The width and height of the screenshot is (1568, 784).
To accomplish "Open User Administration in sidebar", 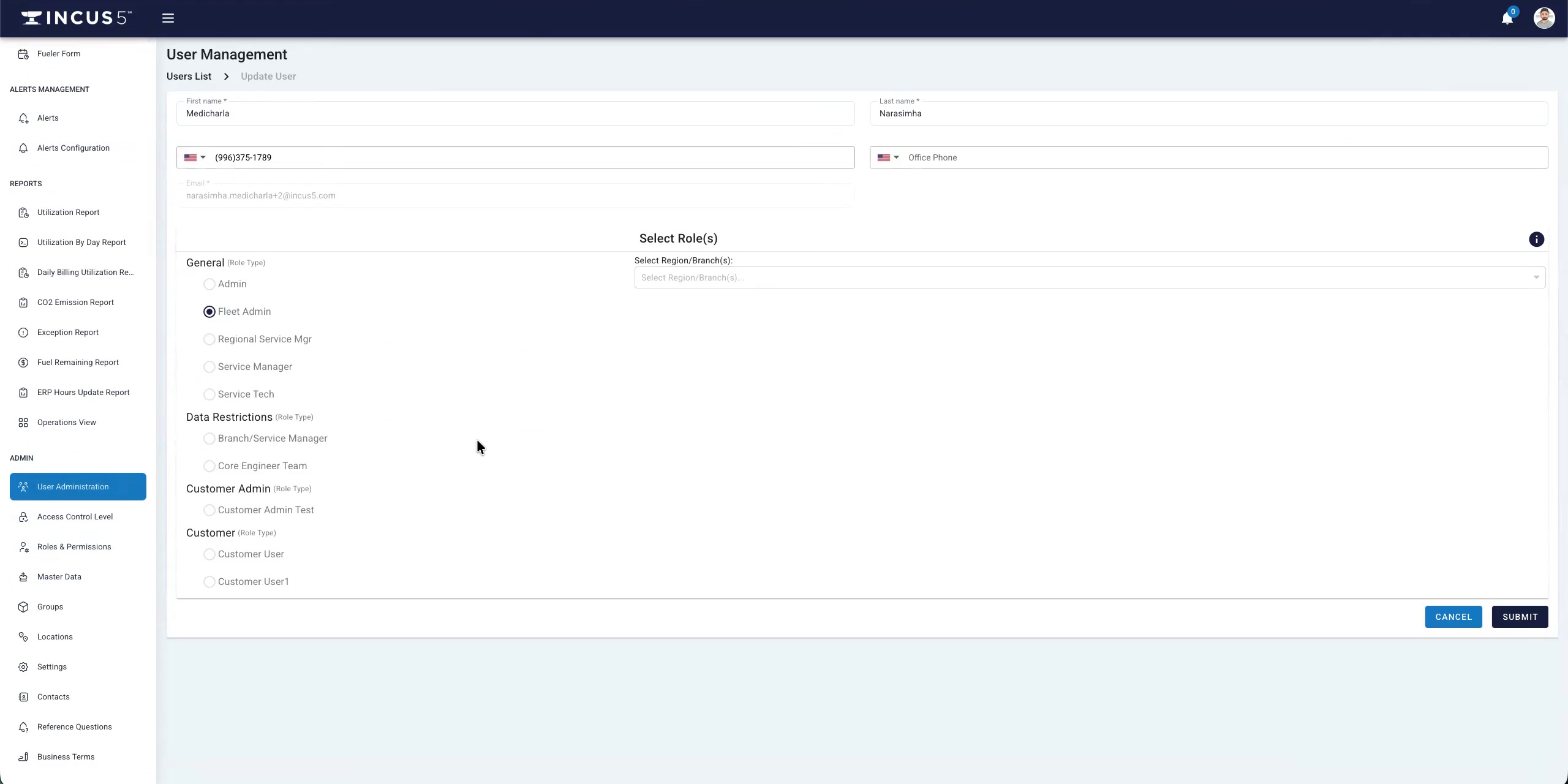I will click(78, 486).
